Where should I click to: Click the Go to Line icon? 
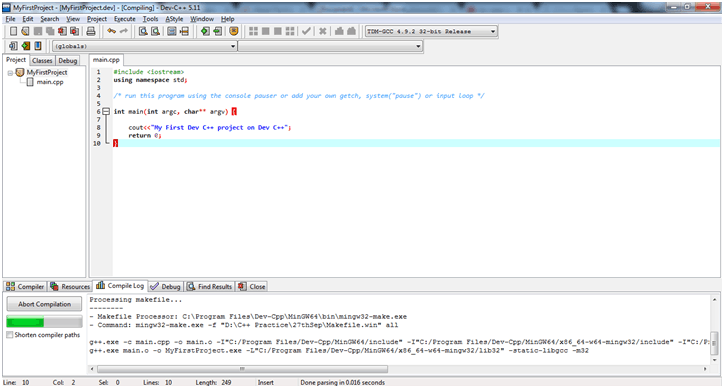coord(184,31)
